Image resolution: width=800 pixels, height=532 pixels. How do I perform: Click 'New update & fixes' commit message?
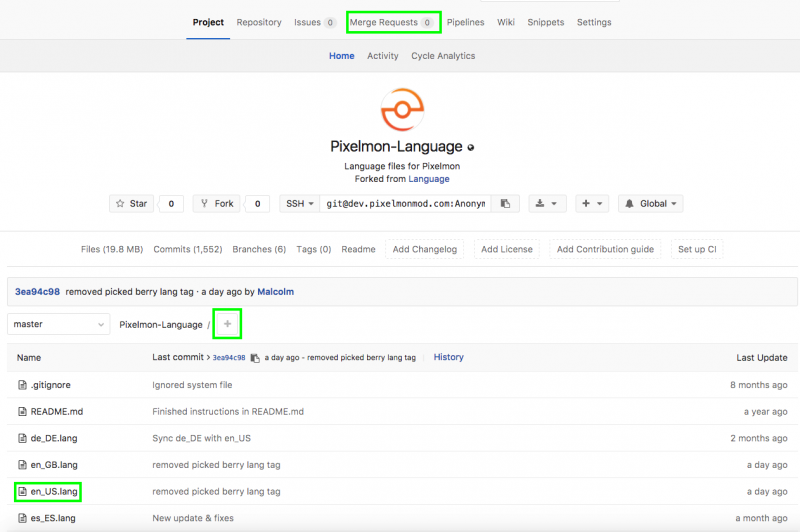pos(193,518)
